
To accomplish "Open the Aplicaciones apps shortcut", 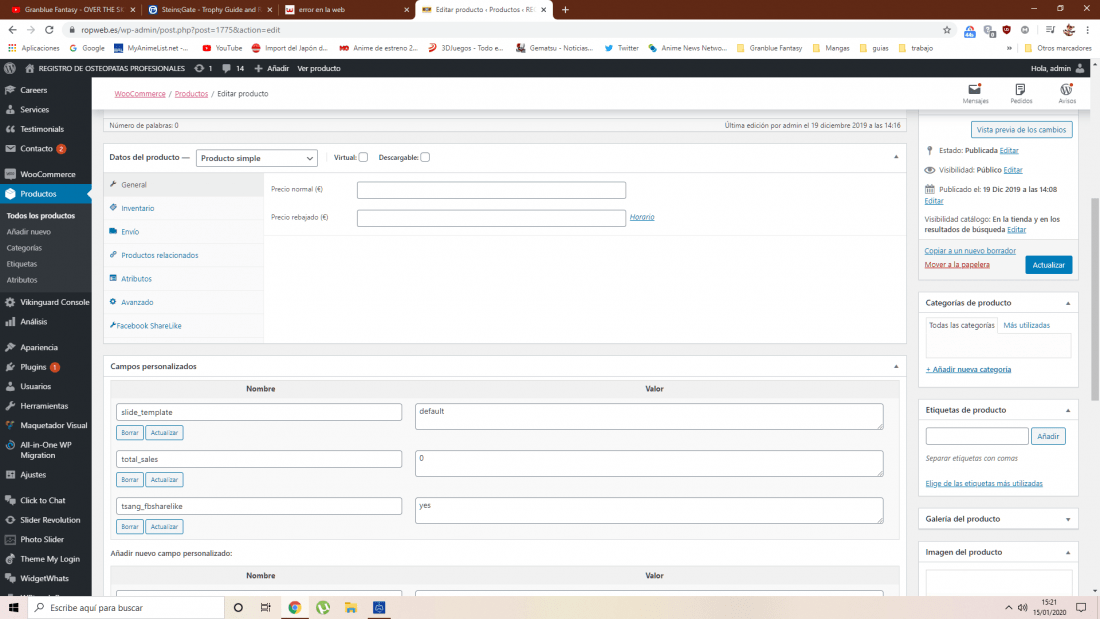I will tap(34, 48).
